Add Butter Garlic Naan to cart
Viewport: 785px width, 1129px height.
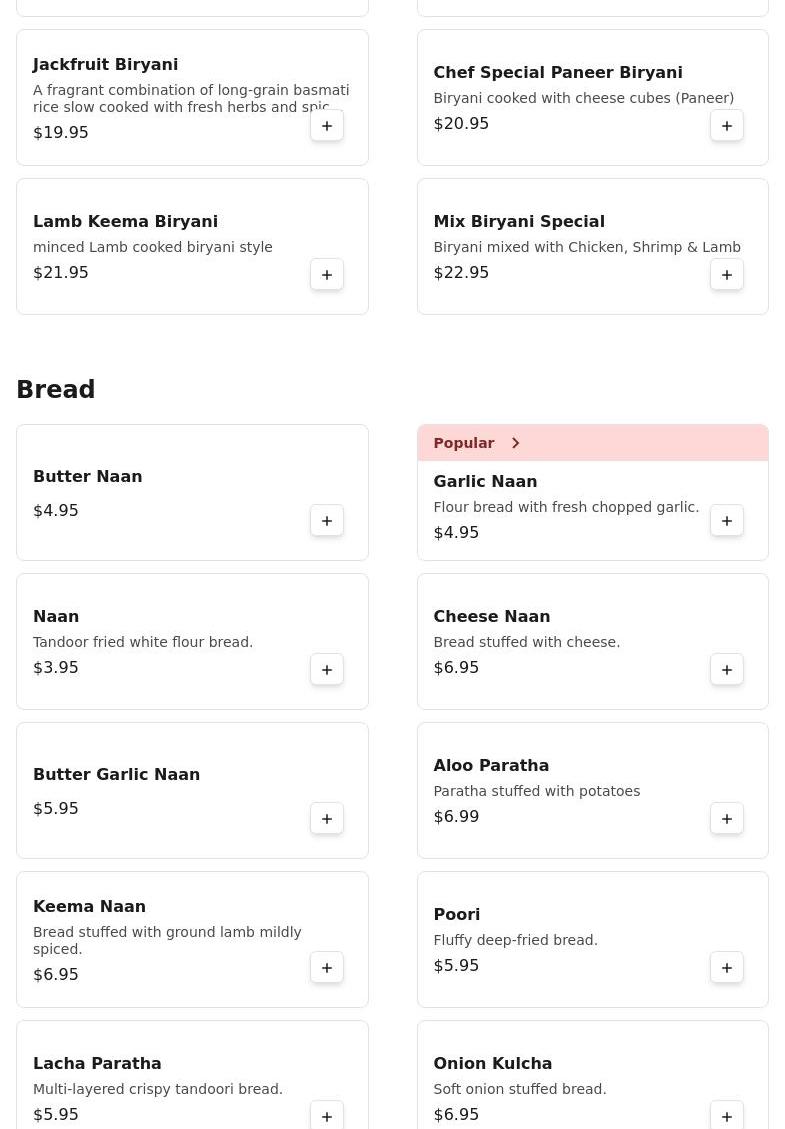pyautogui.click(x=327, y=819)
